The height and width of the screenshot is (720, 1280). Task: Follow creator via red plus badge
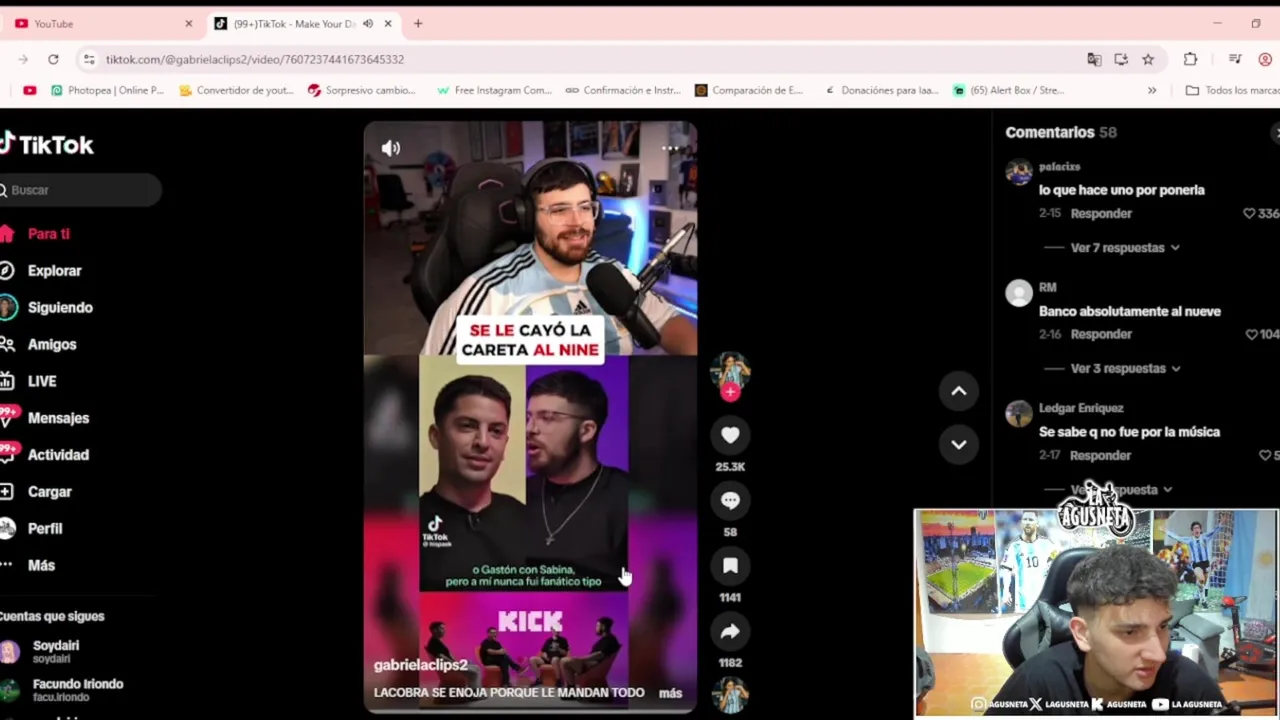730,392
